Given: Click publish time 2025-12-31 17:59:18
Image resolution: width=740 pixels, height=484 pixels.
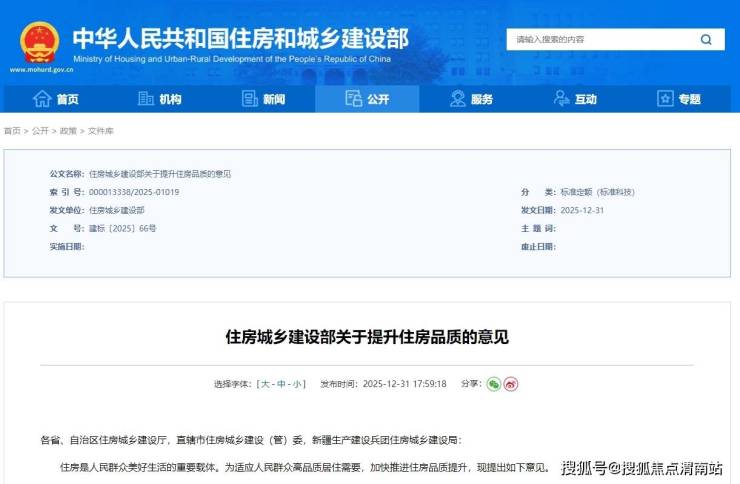Looking at the screenshot, I should pyautogui.click(x=404, y=384).
